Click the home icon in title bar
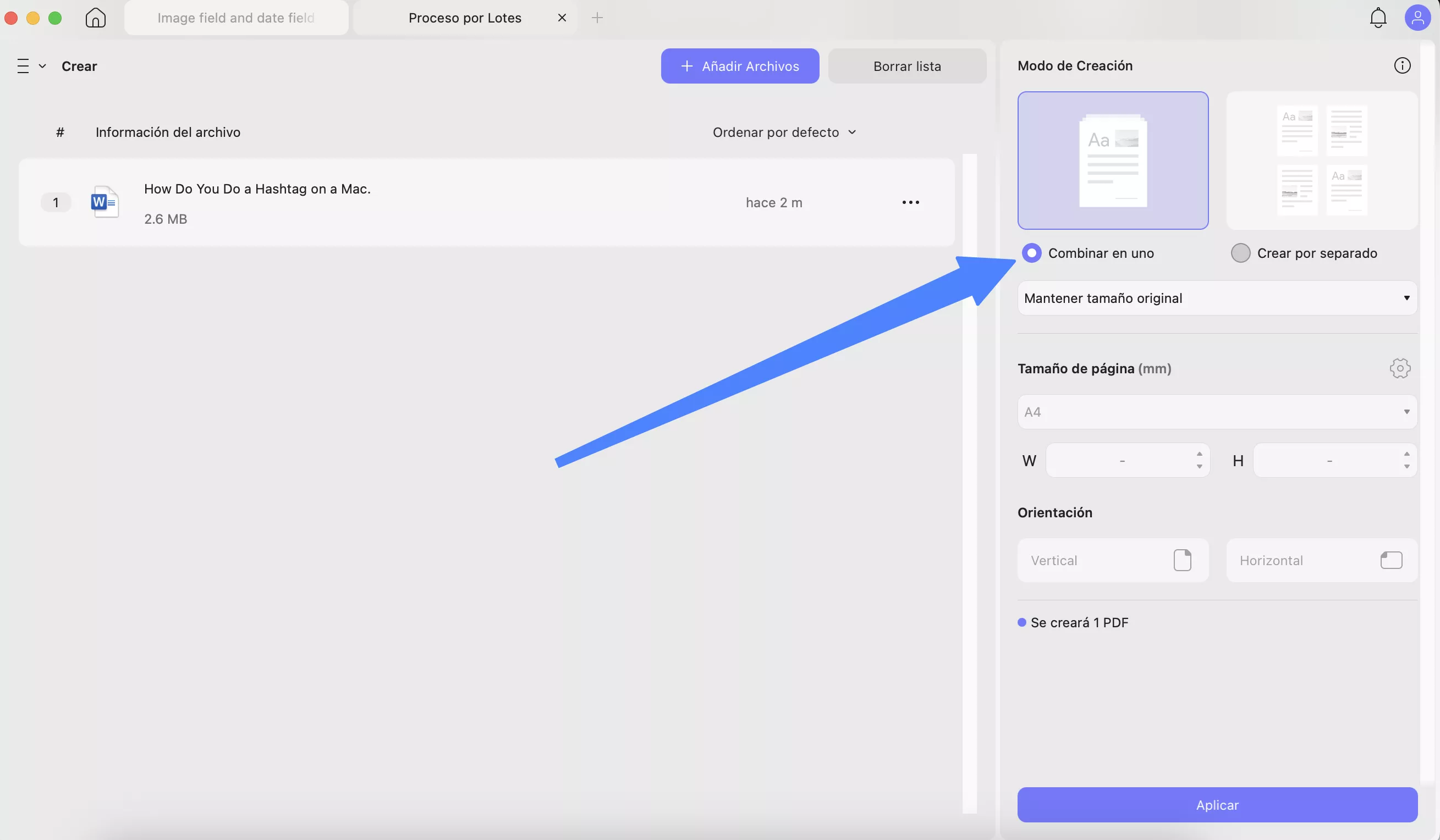The width and height of the screenshot is (1440, 840). [95, 18]
